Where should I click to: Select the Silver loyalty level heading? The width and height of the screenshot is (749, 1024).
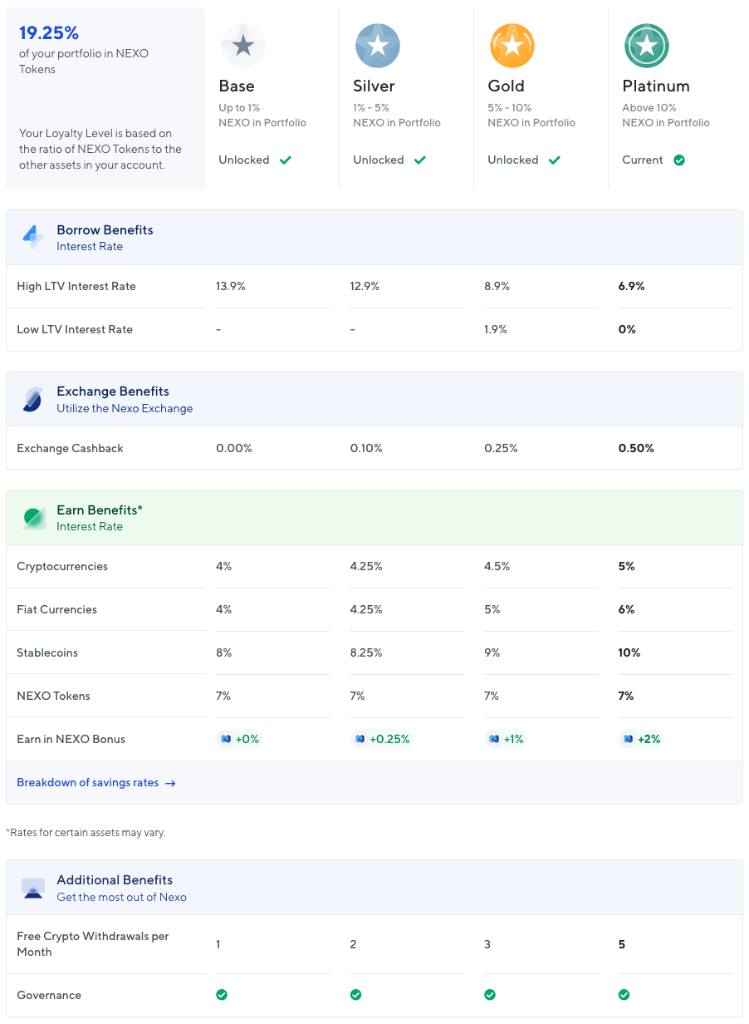click(374, 86)
